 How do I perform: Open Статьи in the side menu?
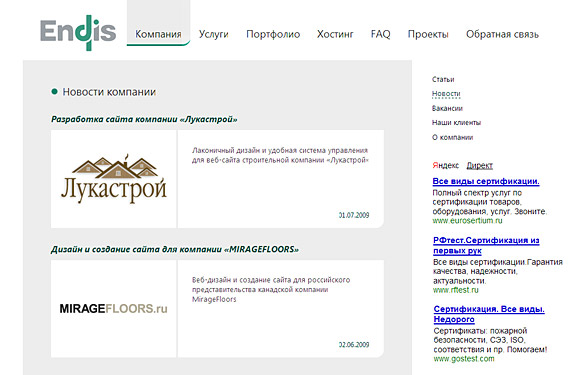[443, 79]
